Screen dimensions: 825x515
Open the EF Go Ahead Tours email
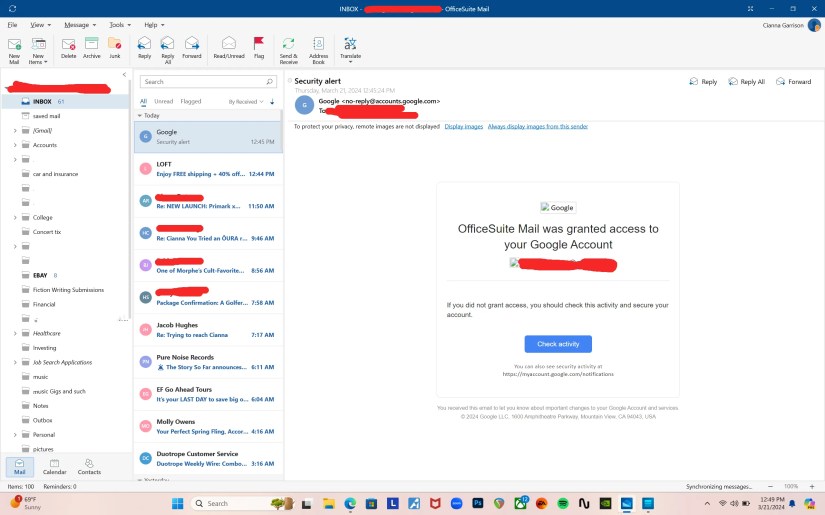click(208, 394)
